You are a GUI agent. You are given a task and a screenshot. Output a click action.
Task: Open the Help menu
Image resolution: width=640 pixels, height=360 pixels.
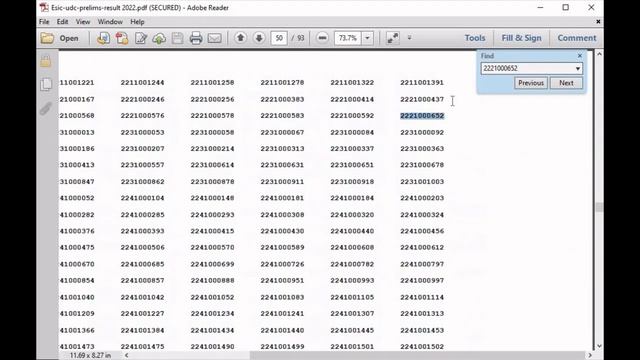pyautogui.click(x=137, y=22)
